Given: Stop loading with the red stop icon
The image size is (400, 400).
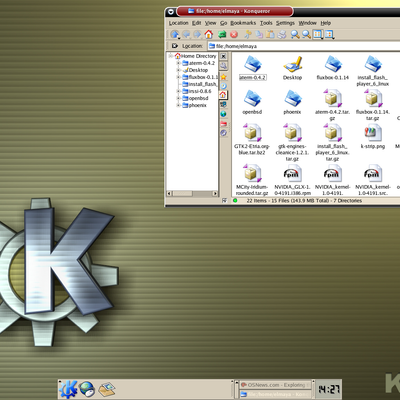Looking at the screenshot, I should pyautogui.click(x=234, y=34).
